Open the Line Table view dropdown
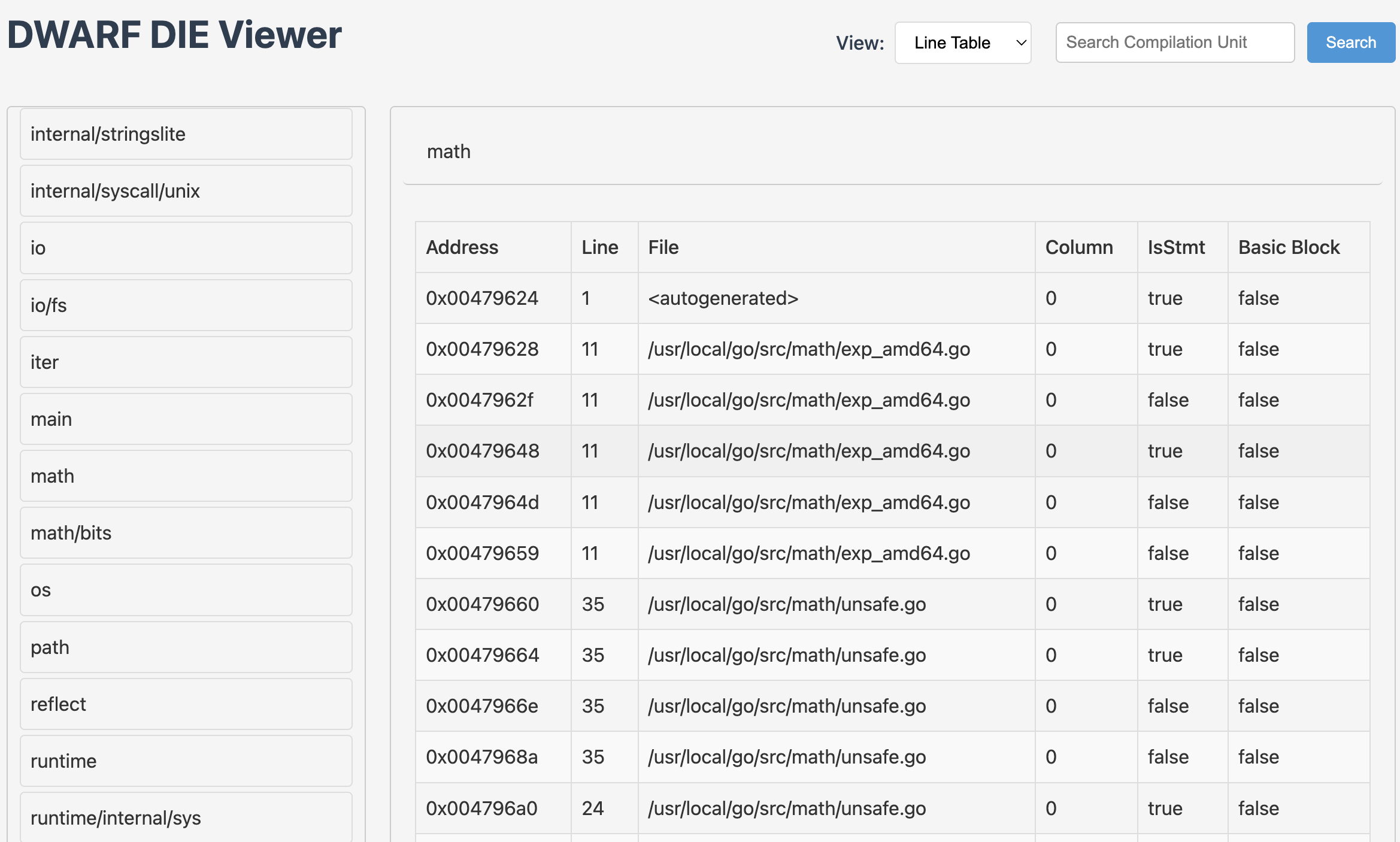This screenshot has width=1400, height=842. tap(963, 43)
